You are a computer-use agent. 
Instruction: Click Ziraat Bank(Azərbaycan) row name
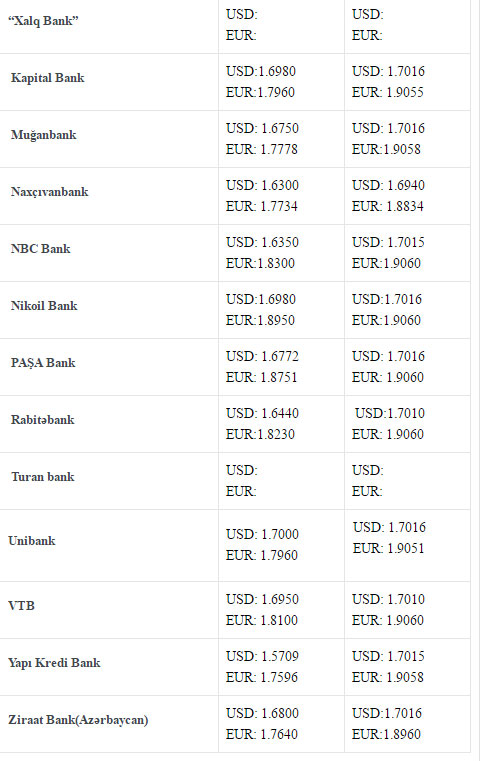tap(78, 720)
